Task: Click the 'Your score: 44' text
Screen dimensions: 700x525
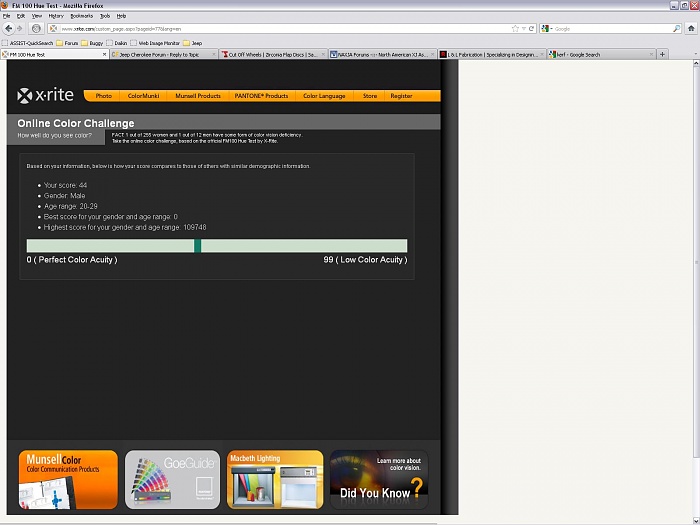Action: click(x=65, y=185)
